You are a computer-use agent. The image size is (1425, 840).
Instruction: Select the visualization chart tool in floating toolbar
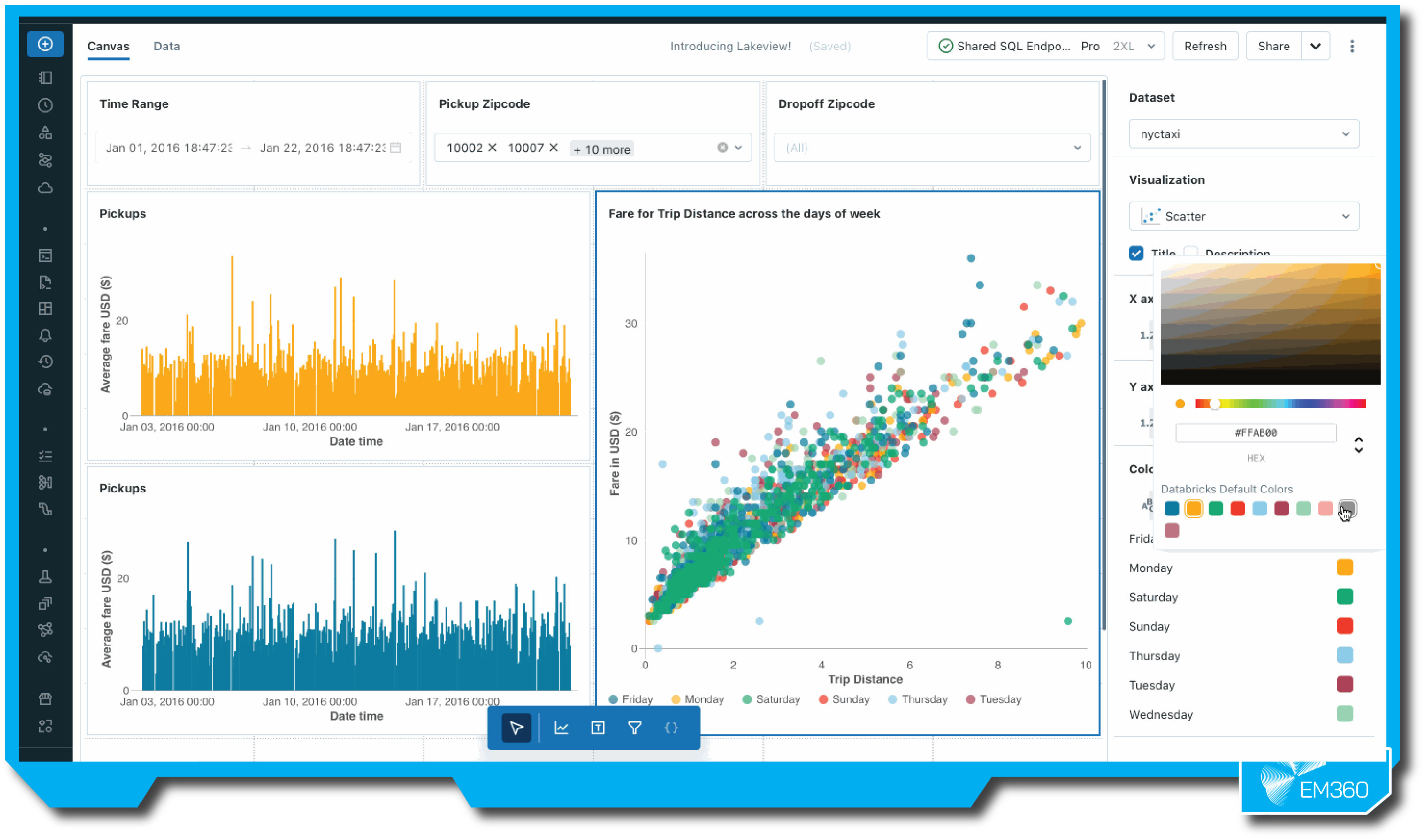[562, 728]
